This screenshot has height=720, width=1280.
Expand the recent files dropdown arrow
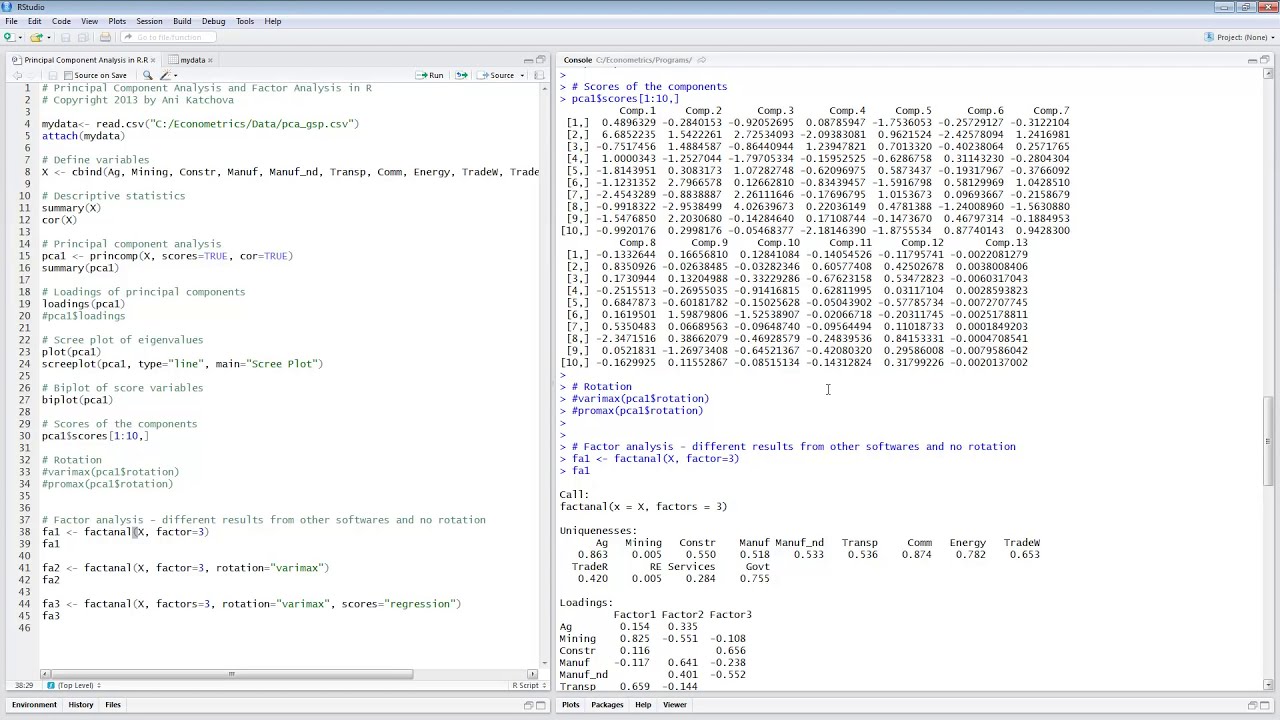(x=47, y=37)
